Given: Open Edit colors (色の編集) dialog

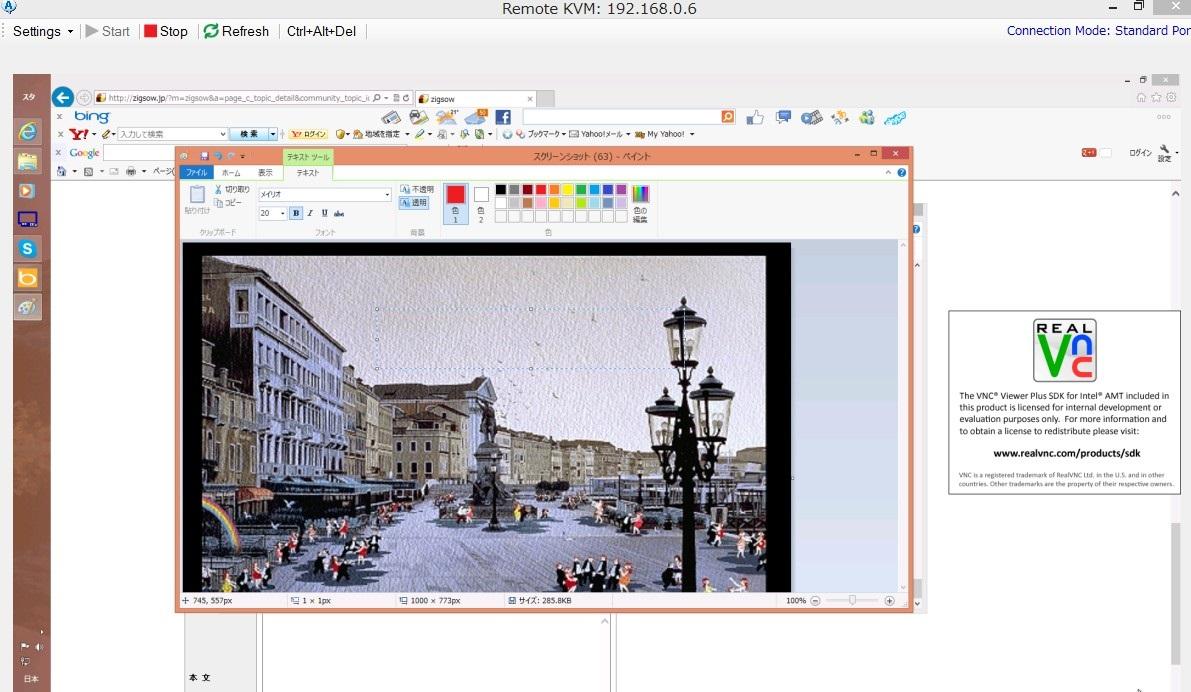Looking at the screenshot, I should coord(640,204).
